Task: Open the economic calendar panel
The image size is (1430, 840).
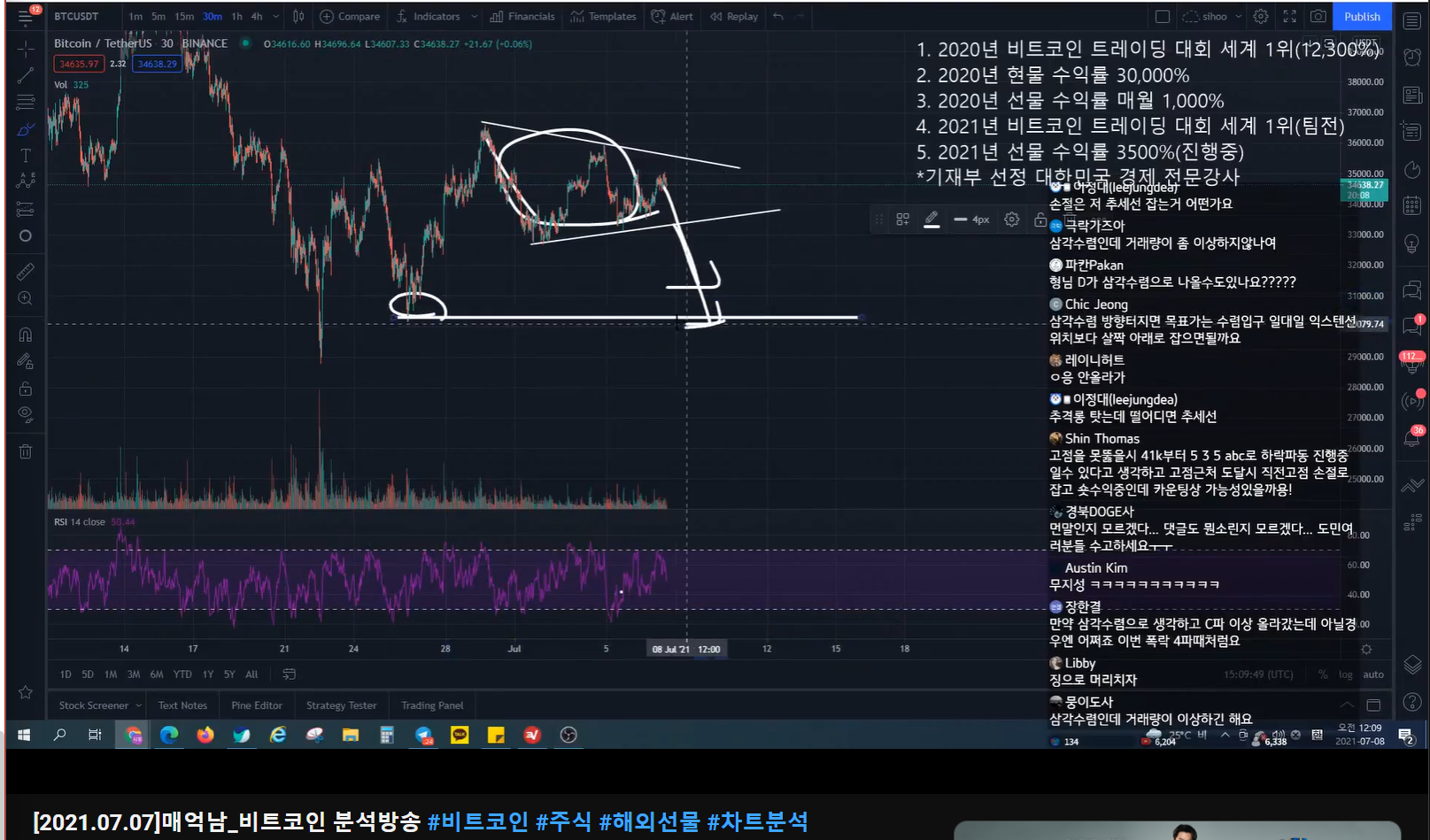Action: click(1412, 206)
